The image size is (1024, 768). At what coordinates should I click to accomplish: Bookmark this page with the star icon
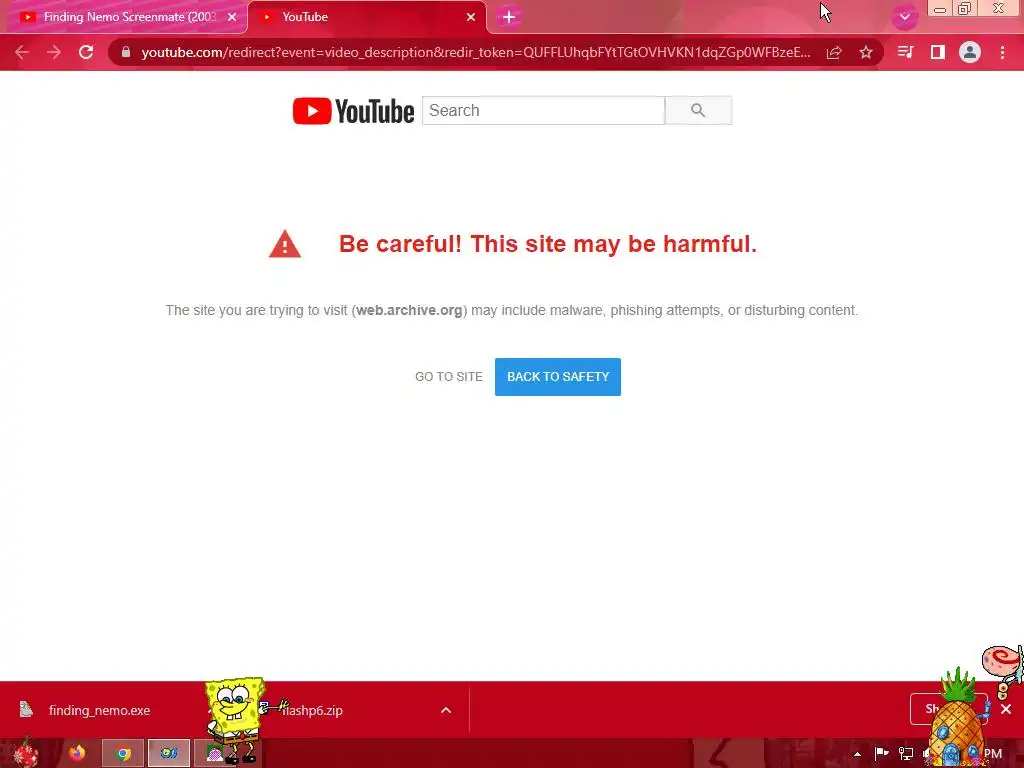click(x=866, y=52)
